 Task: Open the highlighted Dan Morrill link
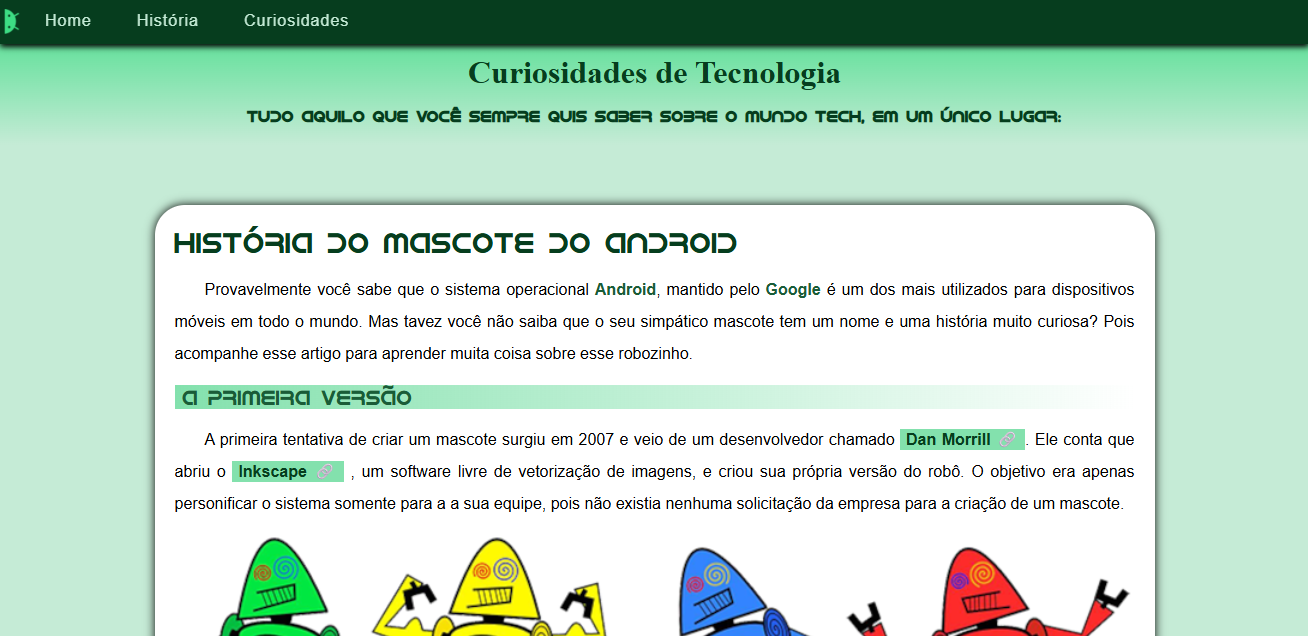coord(947,439)
